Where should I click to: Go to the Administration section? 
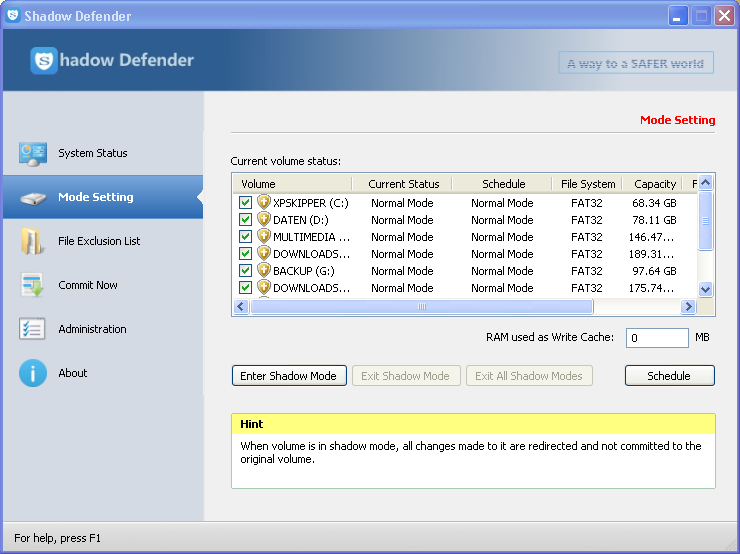pyautogui.click(x=103, y=329)
